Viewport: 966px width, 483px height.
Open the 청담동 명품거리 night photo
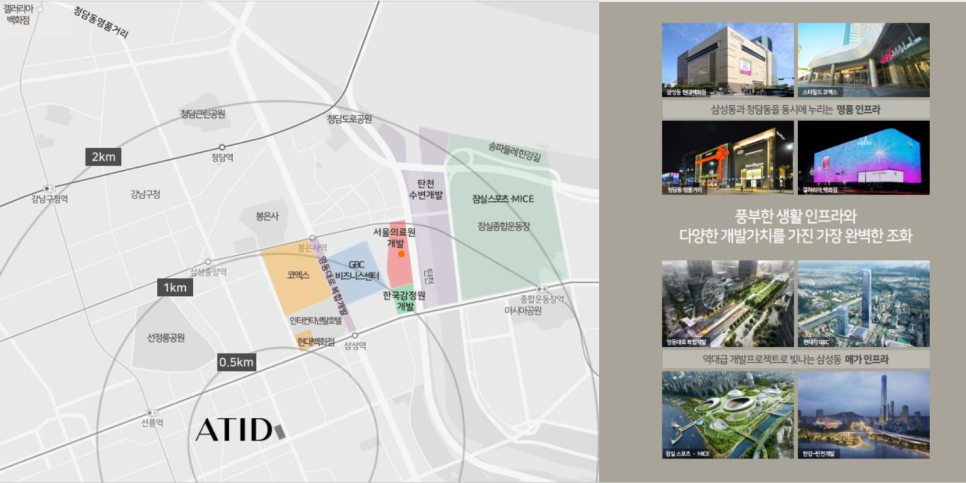tap(728, 158)
